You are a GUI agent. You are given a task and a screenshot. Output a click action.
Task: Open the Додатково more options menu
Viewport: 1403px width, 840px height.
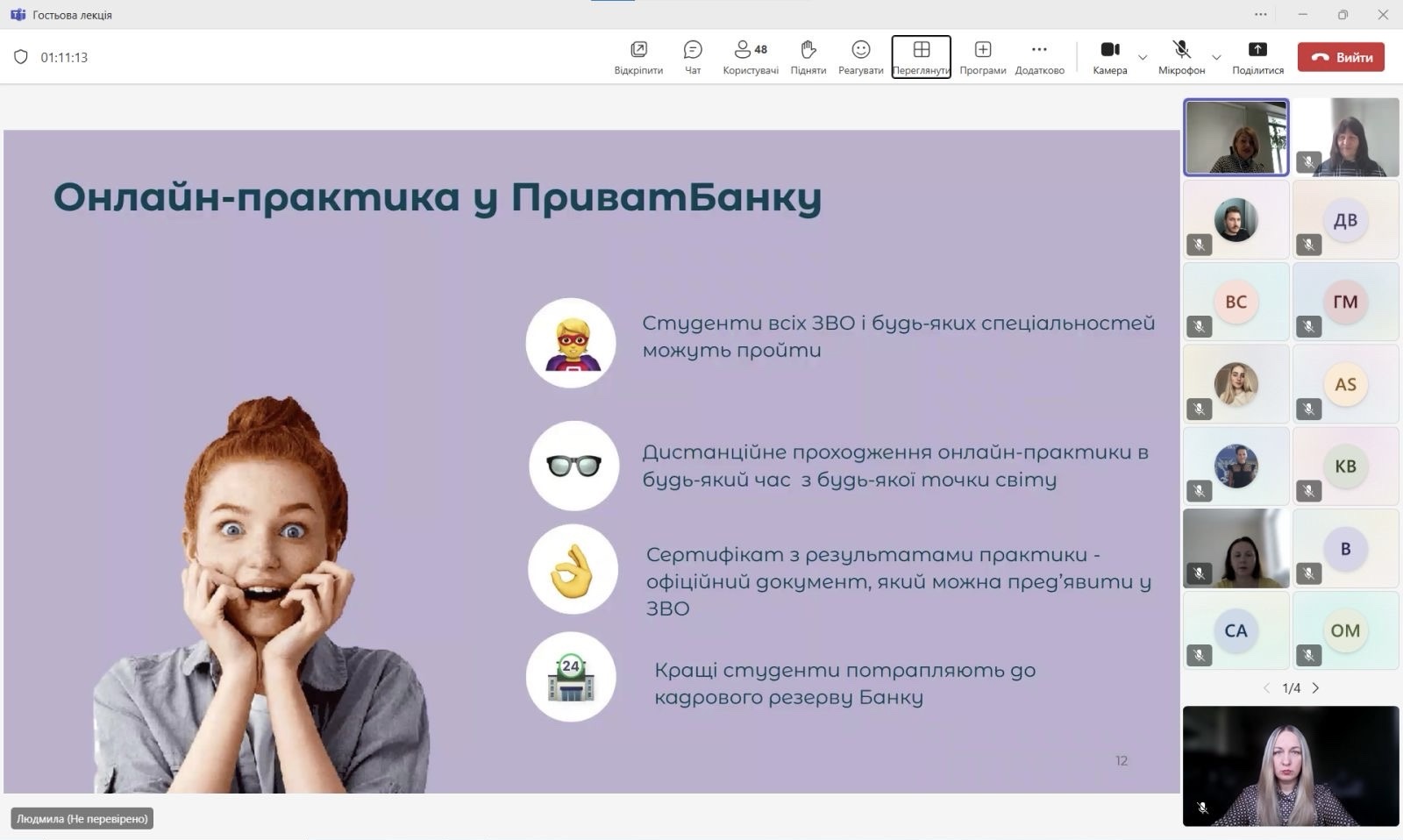point(1039,50)
